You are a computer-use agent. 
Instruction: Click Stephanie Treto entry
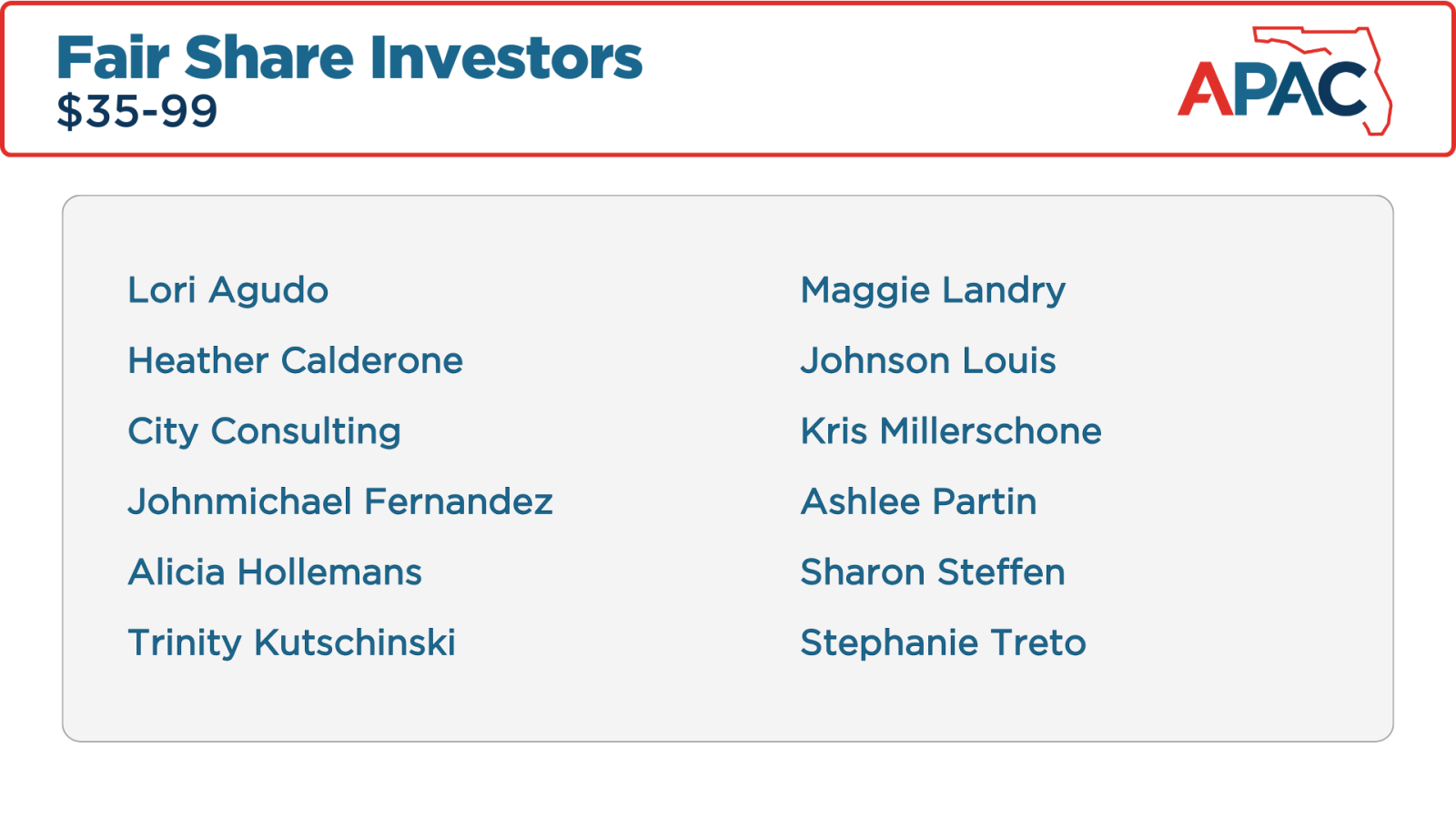pos(944,642)
